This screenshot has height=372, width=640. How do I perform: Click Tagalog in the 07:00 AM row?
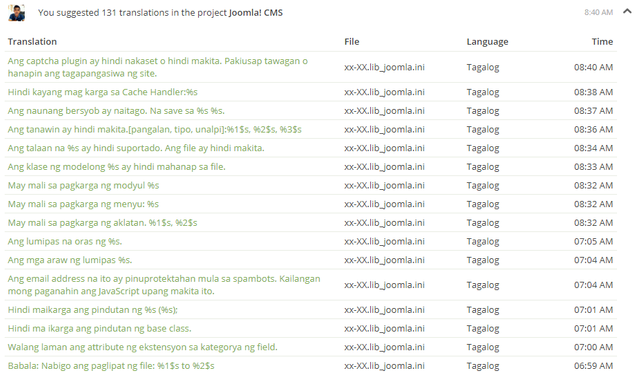coord(483,347)
